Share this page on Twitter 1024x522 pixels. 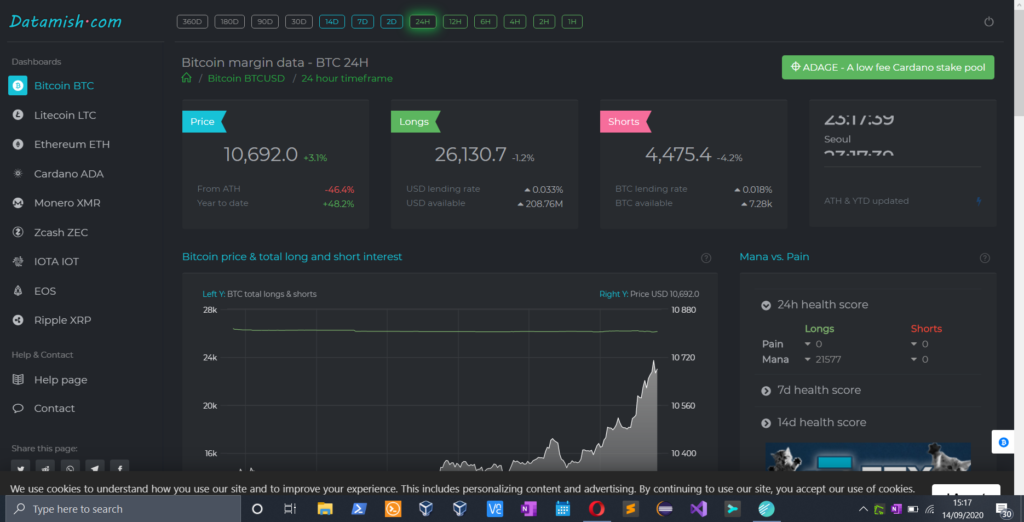click(20, 467)
